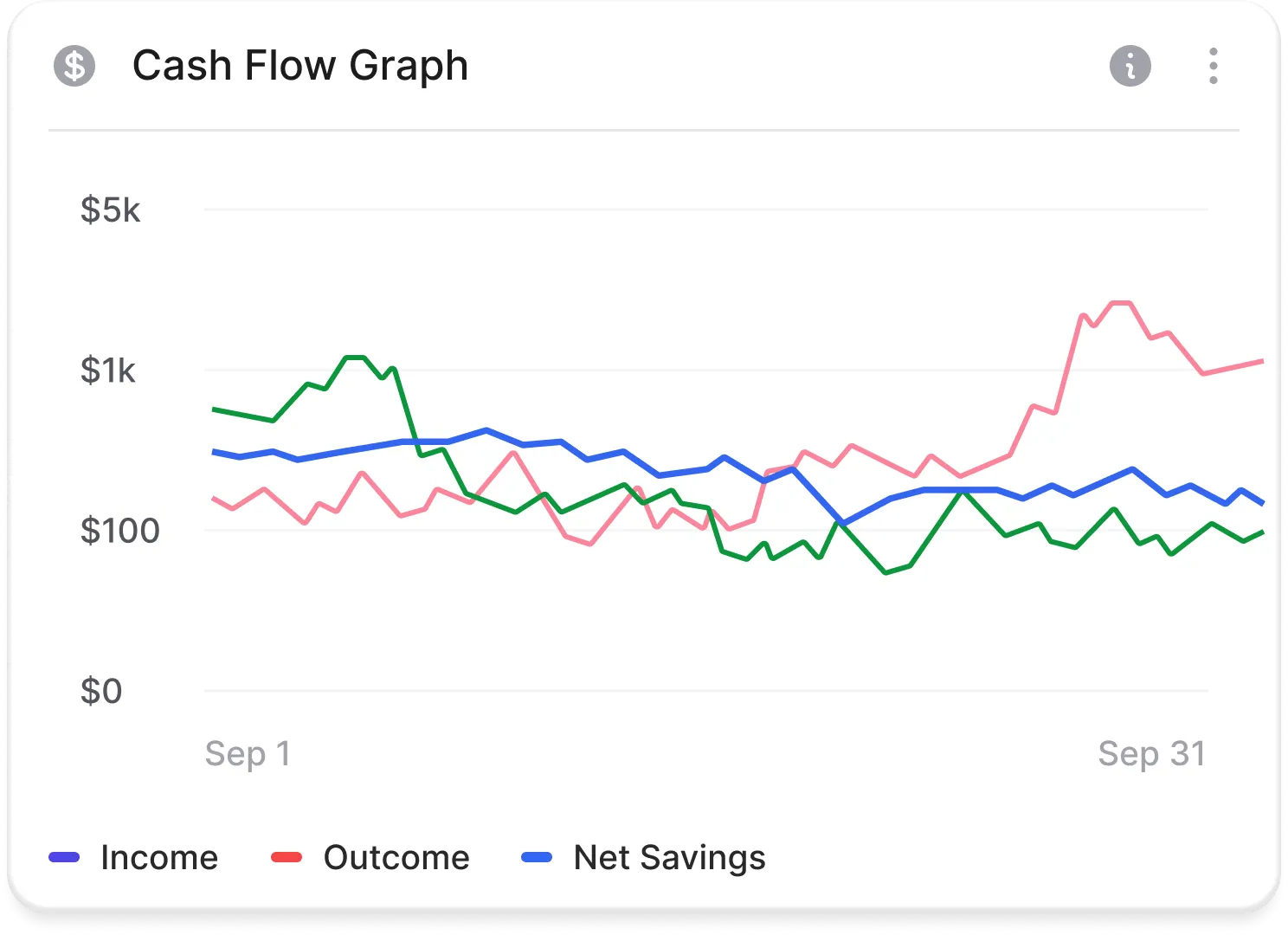
Task: Click the Sep 31 x-axis date label
Action: click(x=1151, y=754)
